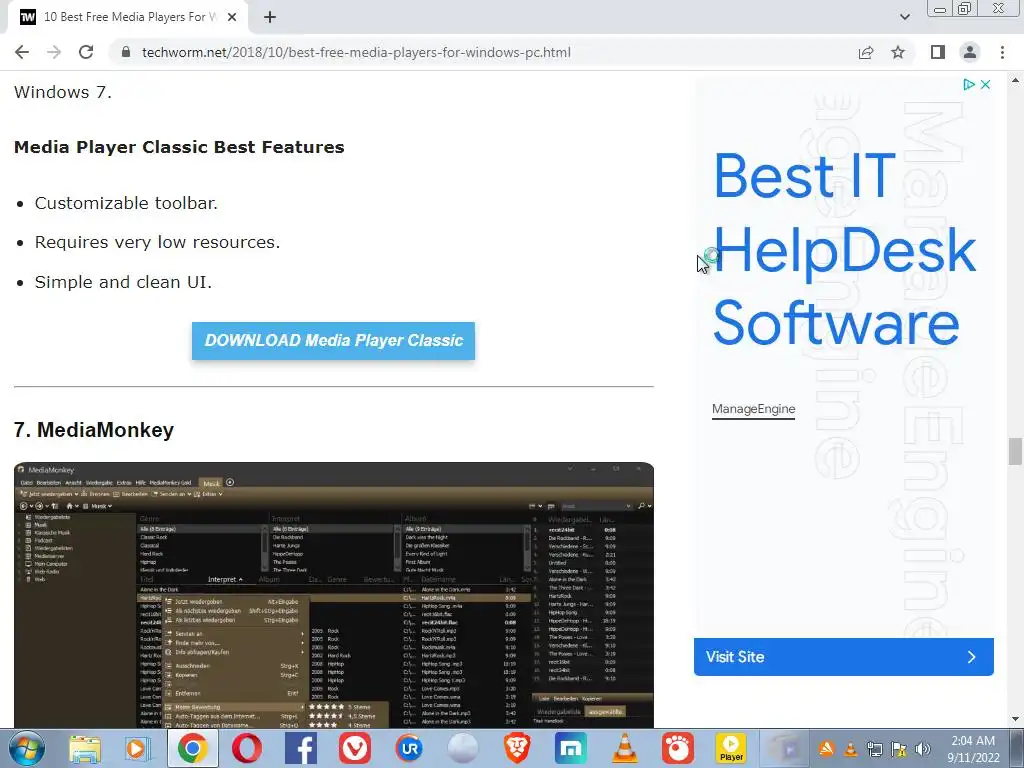This screenshot has width=1024, height=768.
Task: Click the Visit Site ad button
Action: click(844, 657)
